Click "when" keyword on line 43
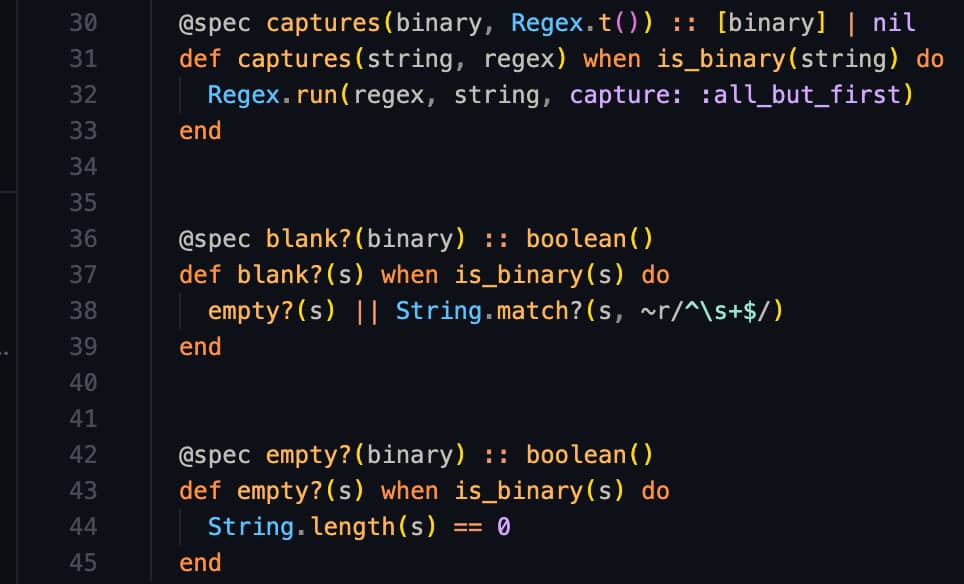The height and width of the screenshot is (584, 964). coord(409,491)
